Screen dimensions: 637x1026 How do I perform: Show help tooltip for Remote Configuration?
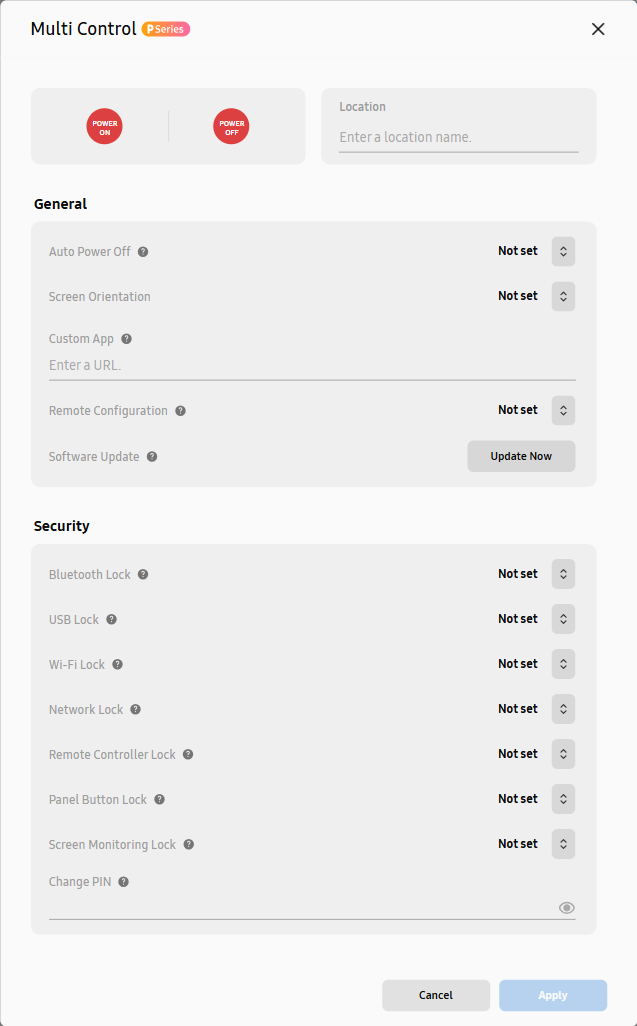click(181, 411)
